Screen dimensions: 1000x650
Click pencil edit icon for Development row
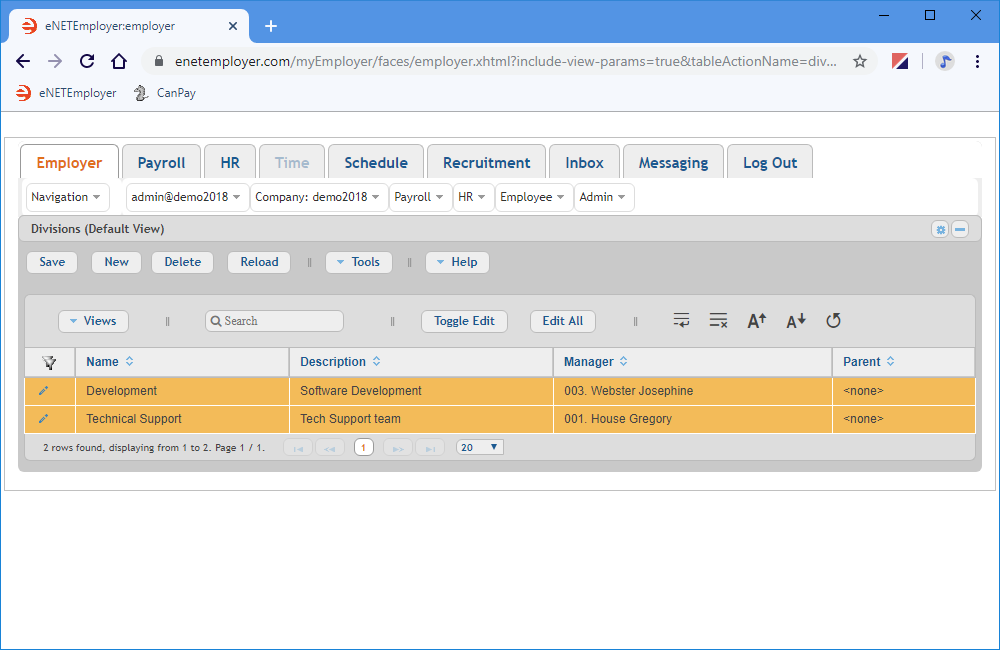click(x=43, y=391)
